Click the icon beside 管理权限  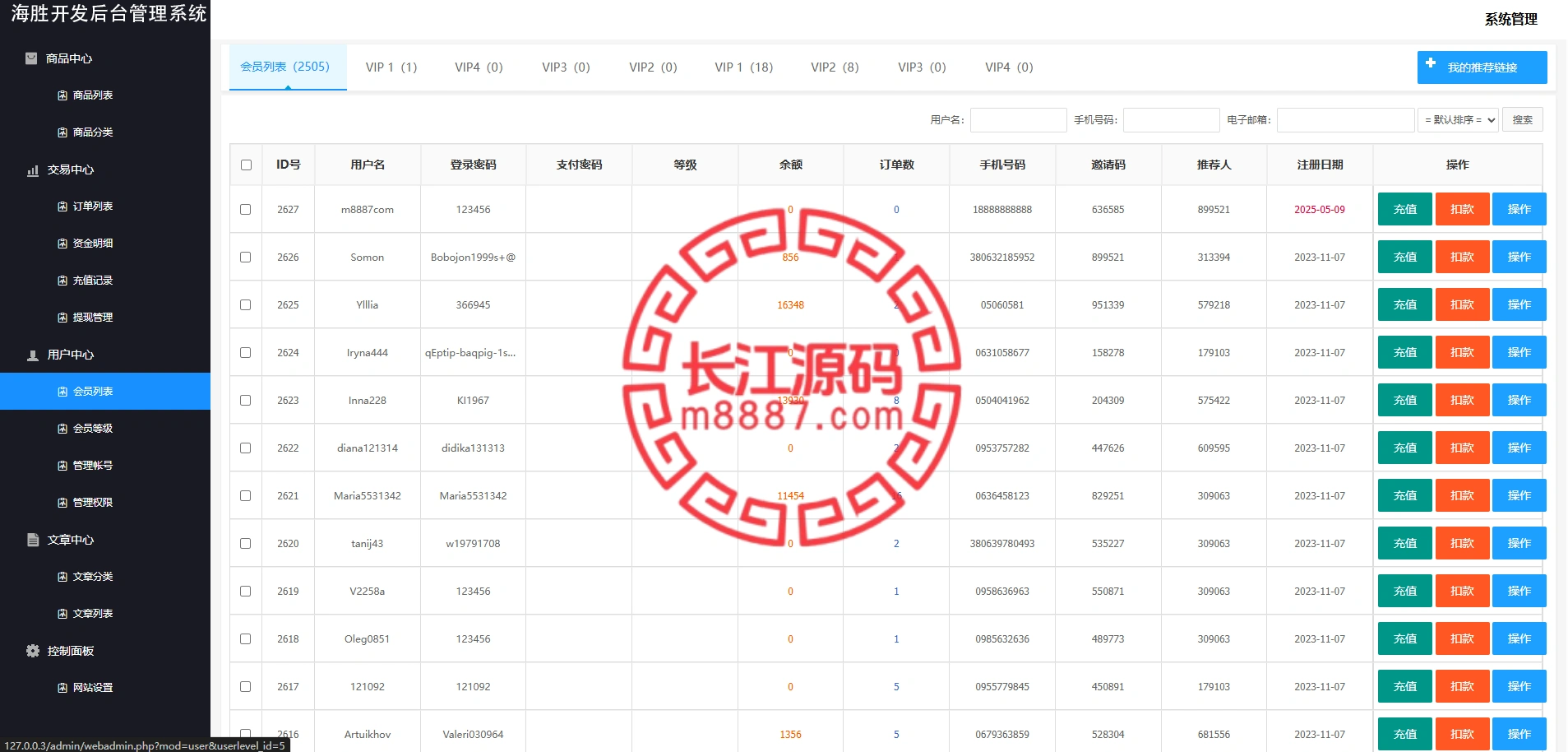62,503
